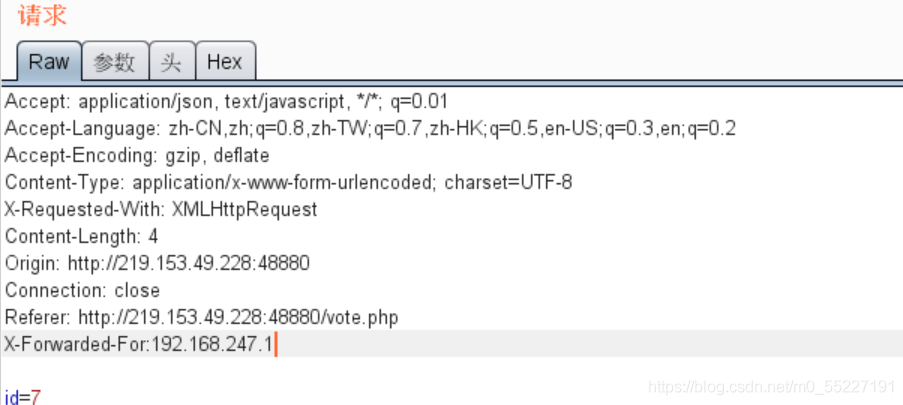This screenshot has height=405, width=903.
Task: Click the q=0.01 value in Accept
Action: (x=419, y=101)
